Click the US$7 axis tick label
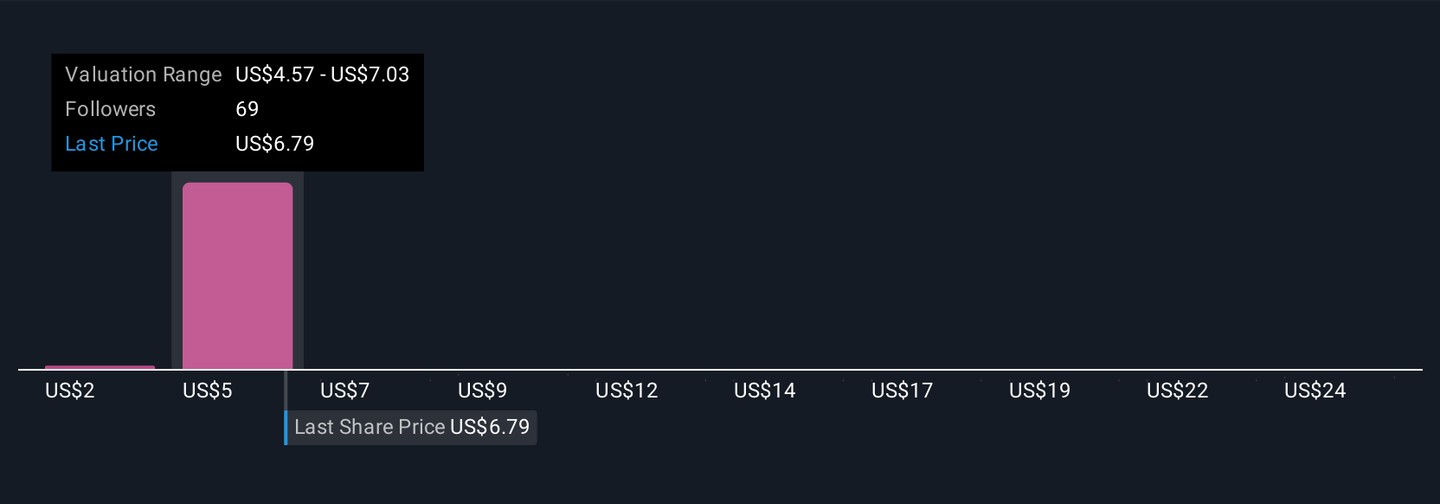The height and width of the screenshot is (504, 1440). (x=345, y=391)
